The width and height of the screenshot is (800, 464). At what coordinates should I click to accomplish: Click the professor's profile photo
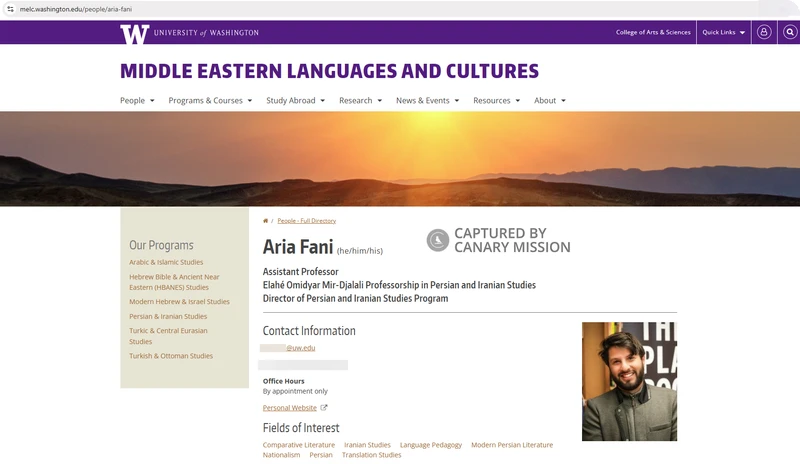pos(629,381)
